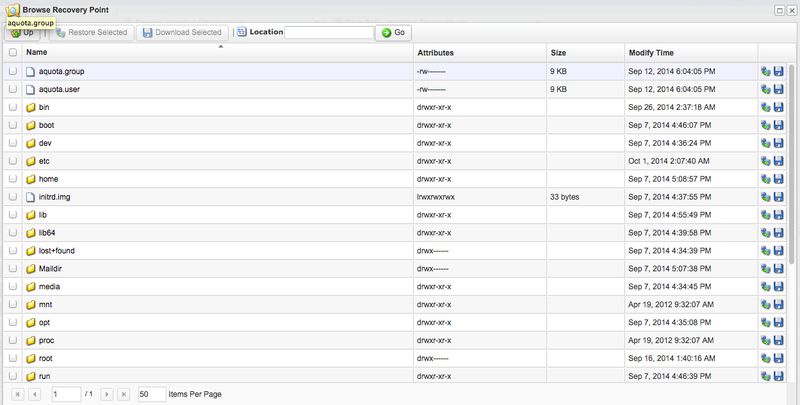Click the download icon for Maildir row
Screen dimensions: 800x405
(x=779, y=270)
